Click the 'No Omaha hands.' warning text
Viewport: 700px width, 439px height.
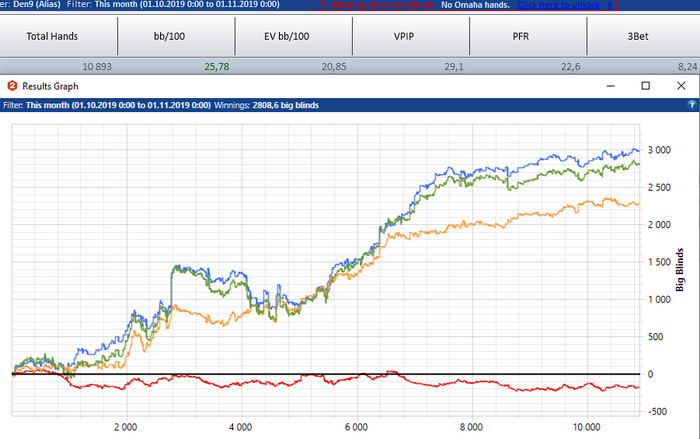click(475, 5)
